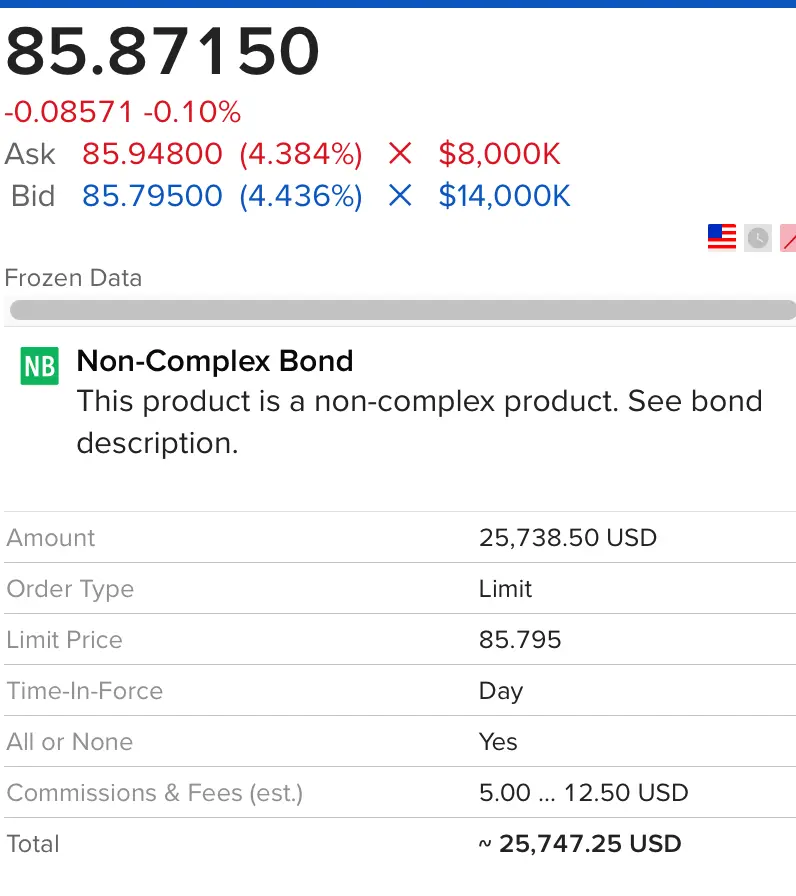Image resolution: width=796 pixels, height=896 pixels.
Task: Click the Frozen Data label
Action: point(73,278)
